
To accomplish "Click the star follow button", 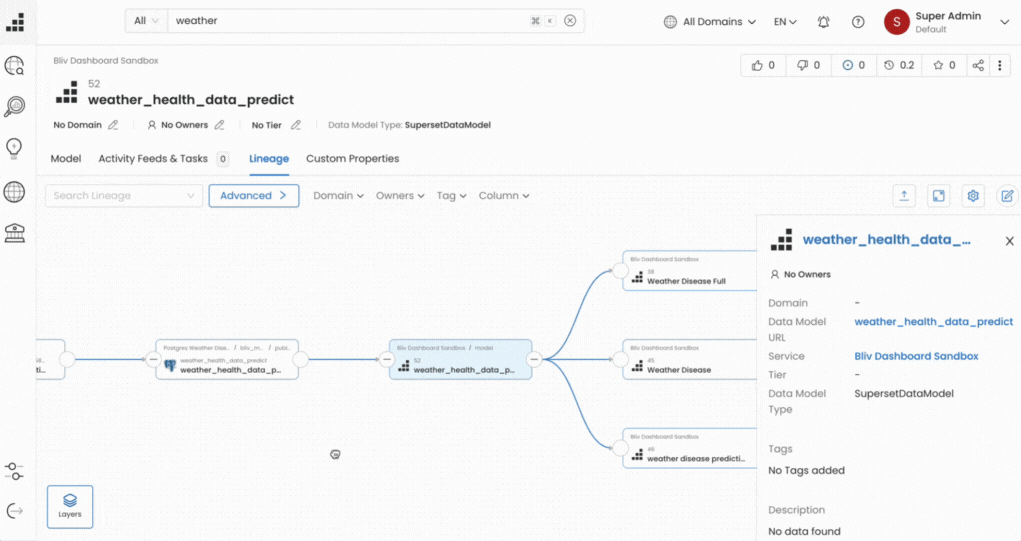I will click(944, 65).
